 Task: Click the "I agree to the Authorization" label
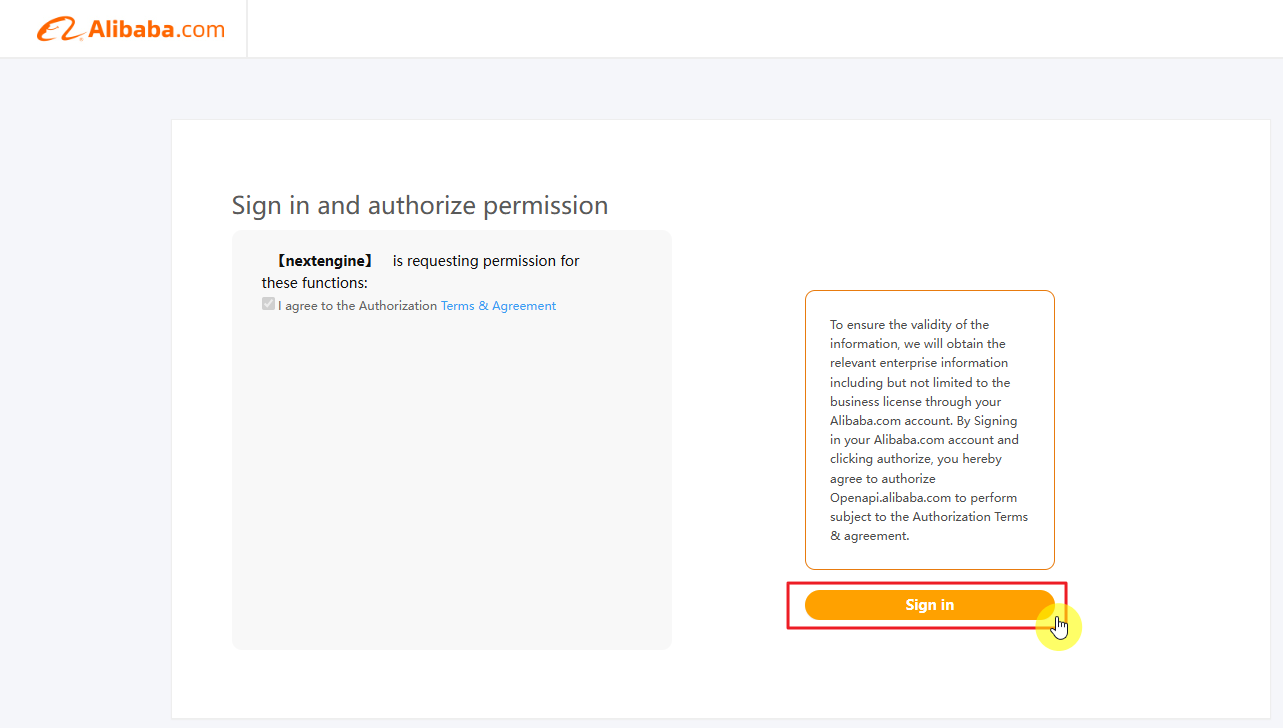tap(357, 306)
